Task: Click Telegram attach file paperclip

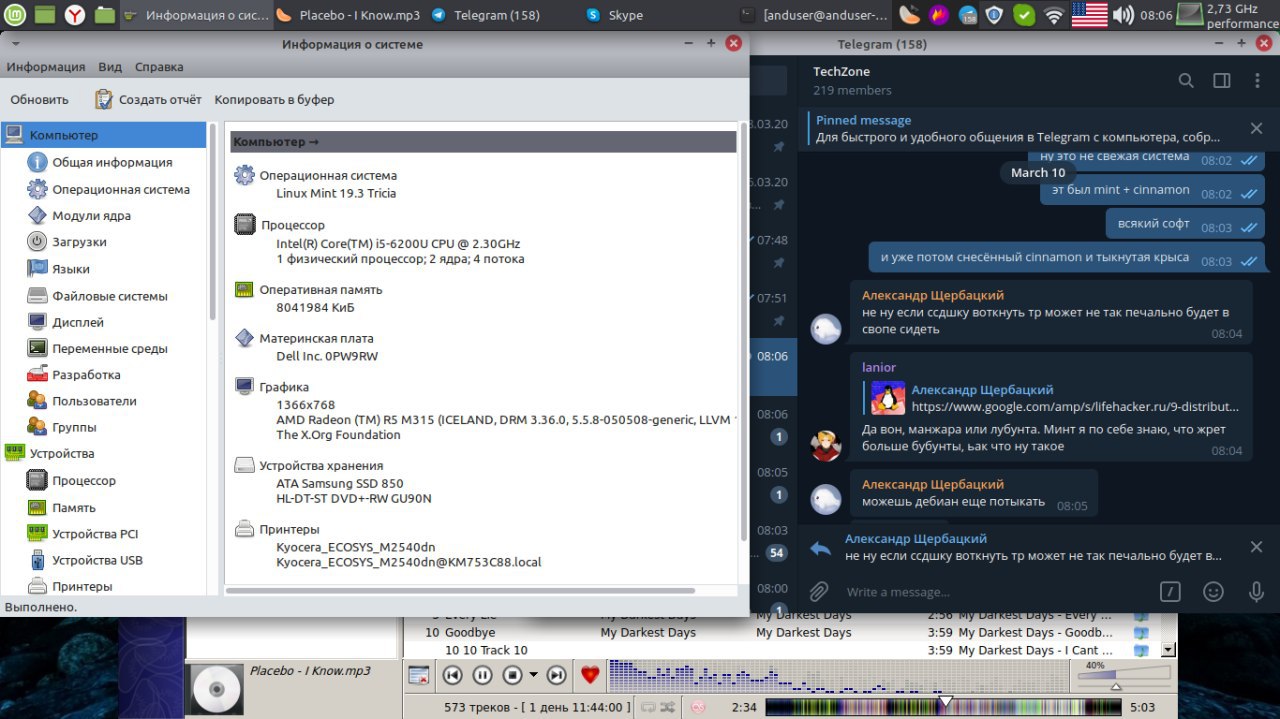Action: [819, 591]
